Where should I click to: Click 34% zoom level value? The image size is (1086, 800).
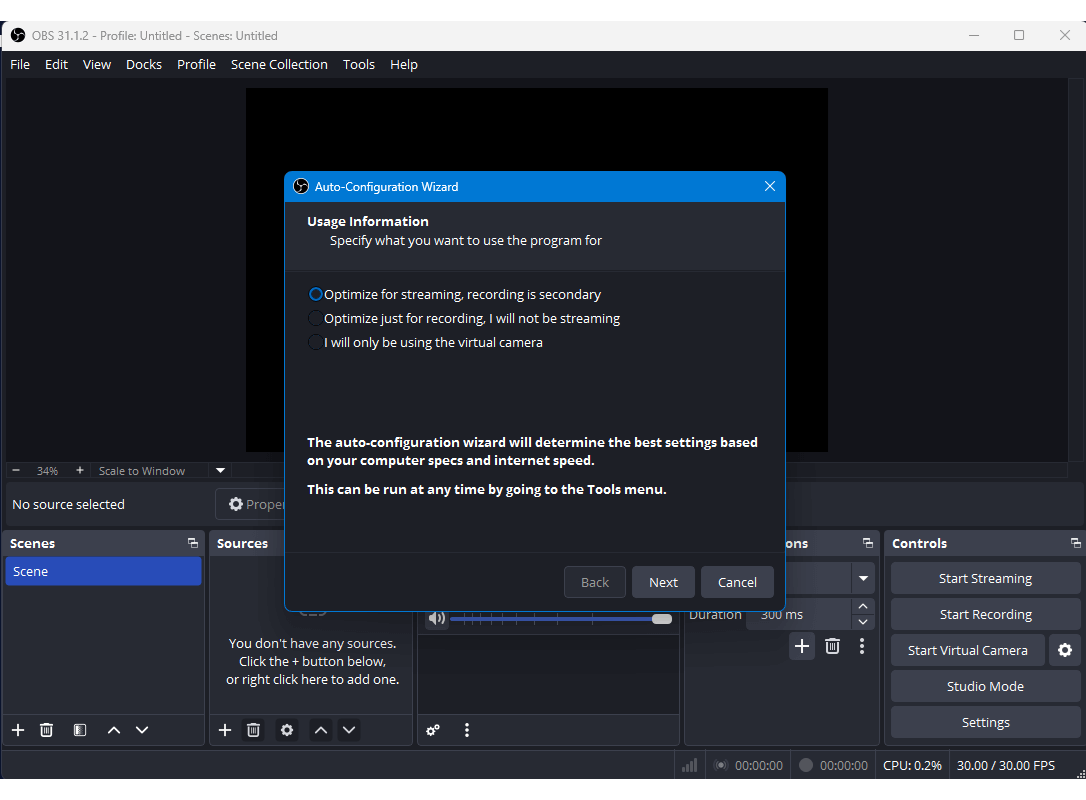click(47, 471)
